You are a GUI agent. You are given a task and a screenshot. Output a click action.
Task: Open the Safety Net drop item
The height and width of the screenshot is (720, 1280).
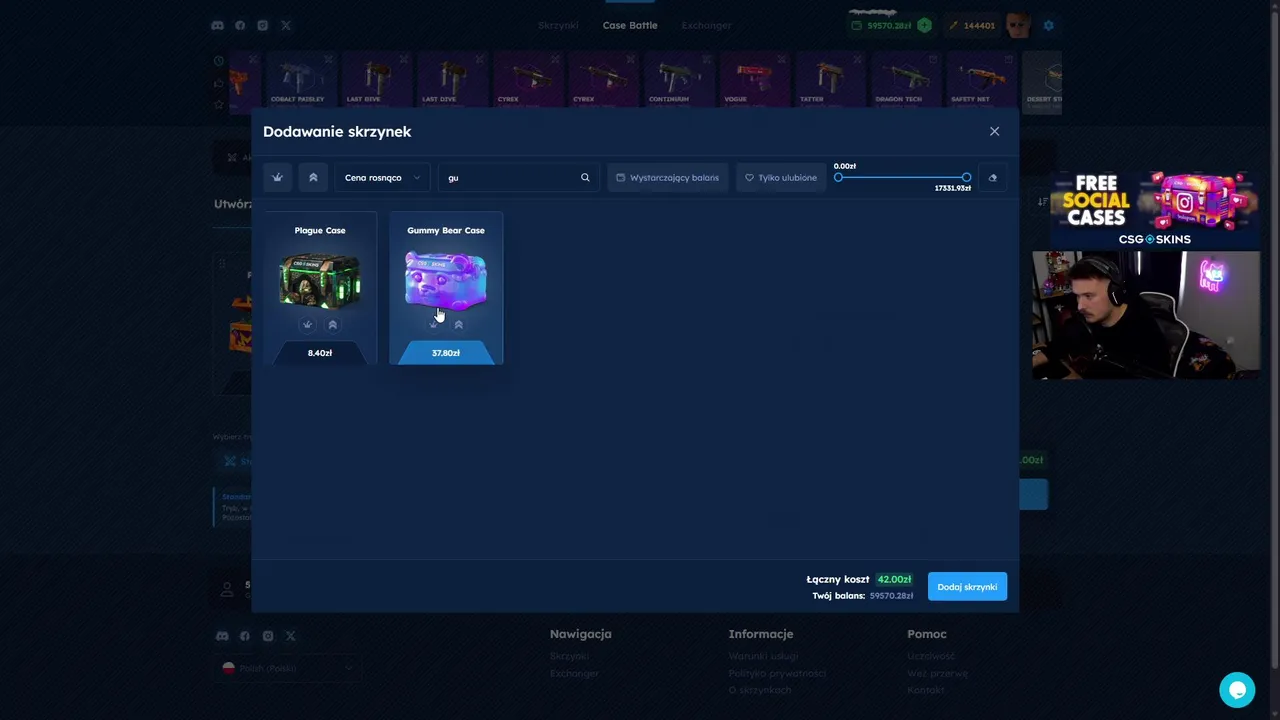981,79
